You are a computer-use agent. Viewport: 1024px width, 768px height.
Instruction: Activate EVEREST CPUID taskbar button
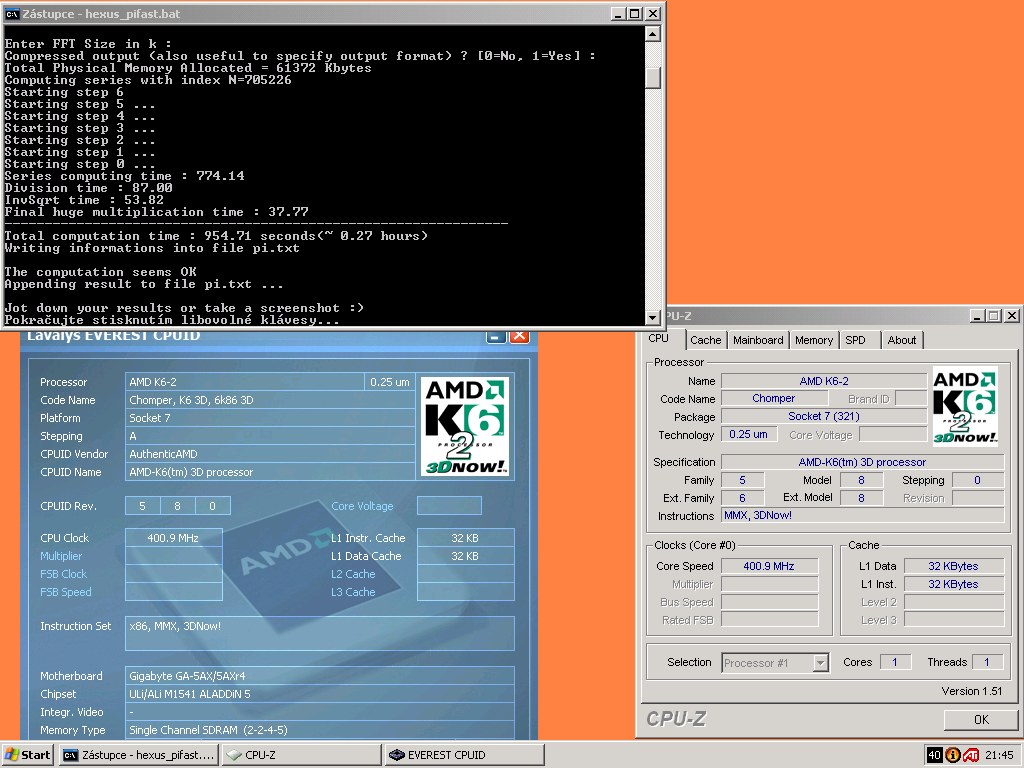464,755
